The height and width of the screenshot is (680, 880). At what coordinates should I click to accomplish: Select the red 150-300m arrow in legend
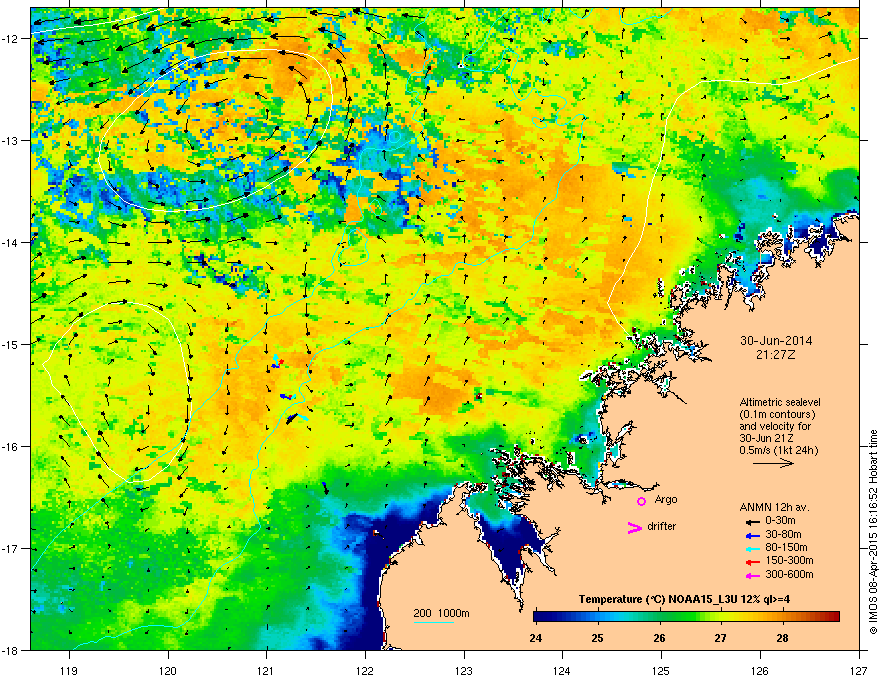click(x=752, y=562)
